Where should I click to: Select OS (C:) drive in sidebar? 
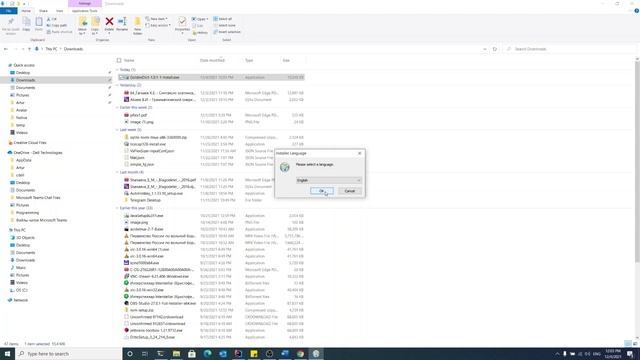21,290
